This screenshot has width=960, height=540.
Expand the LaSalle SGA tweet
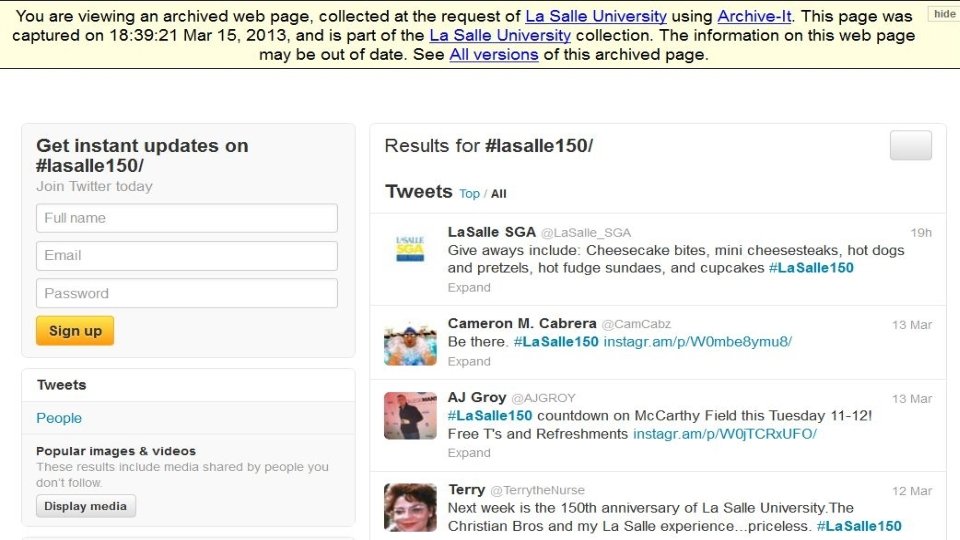469,287
